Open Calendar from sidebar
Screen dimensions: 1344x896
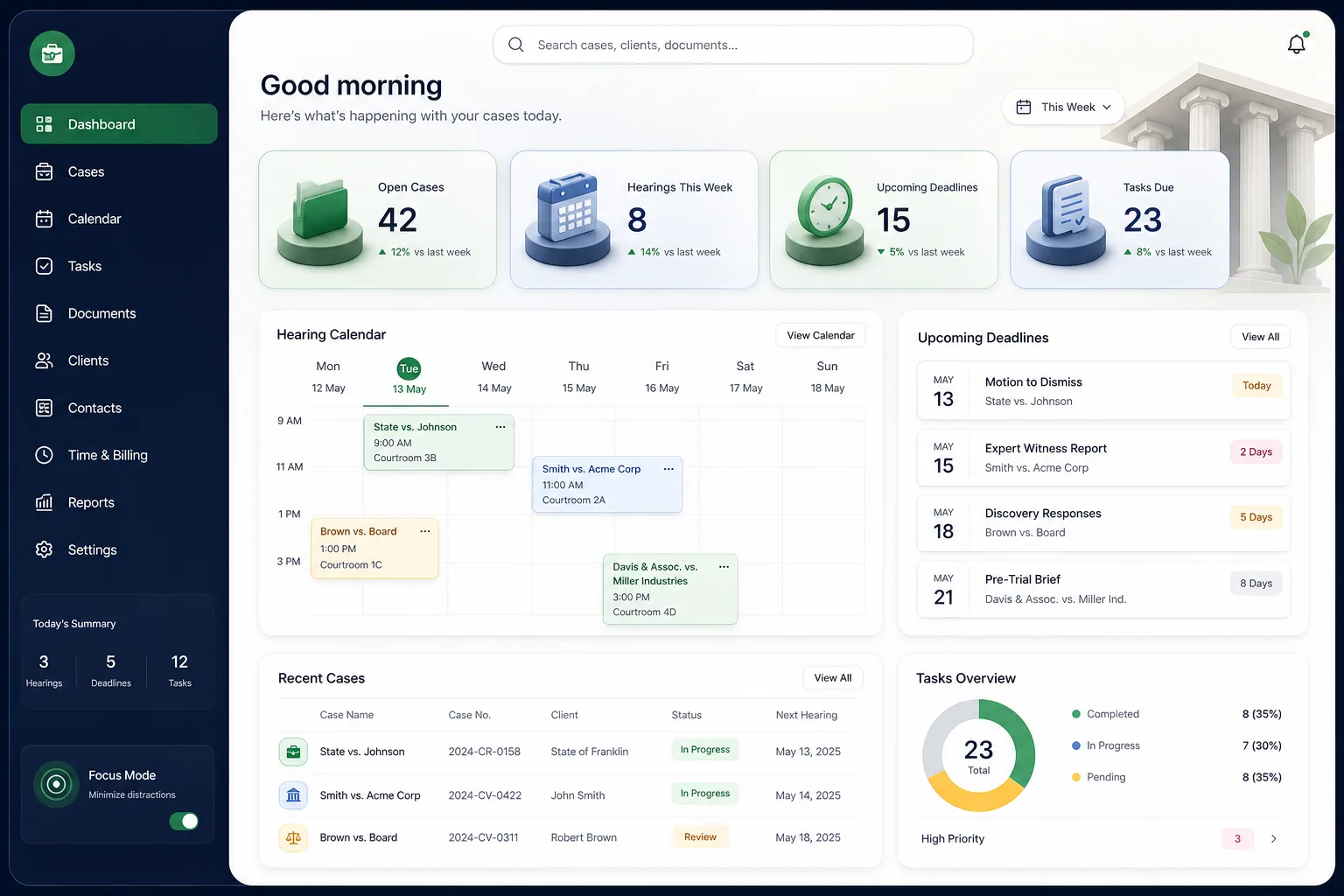(x=119, y=219)
